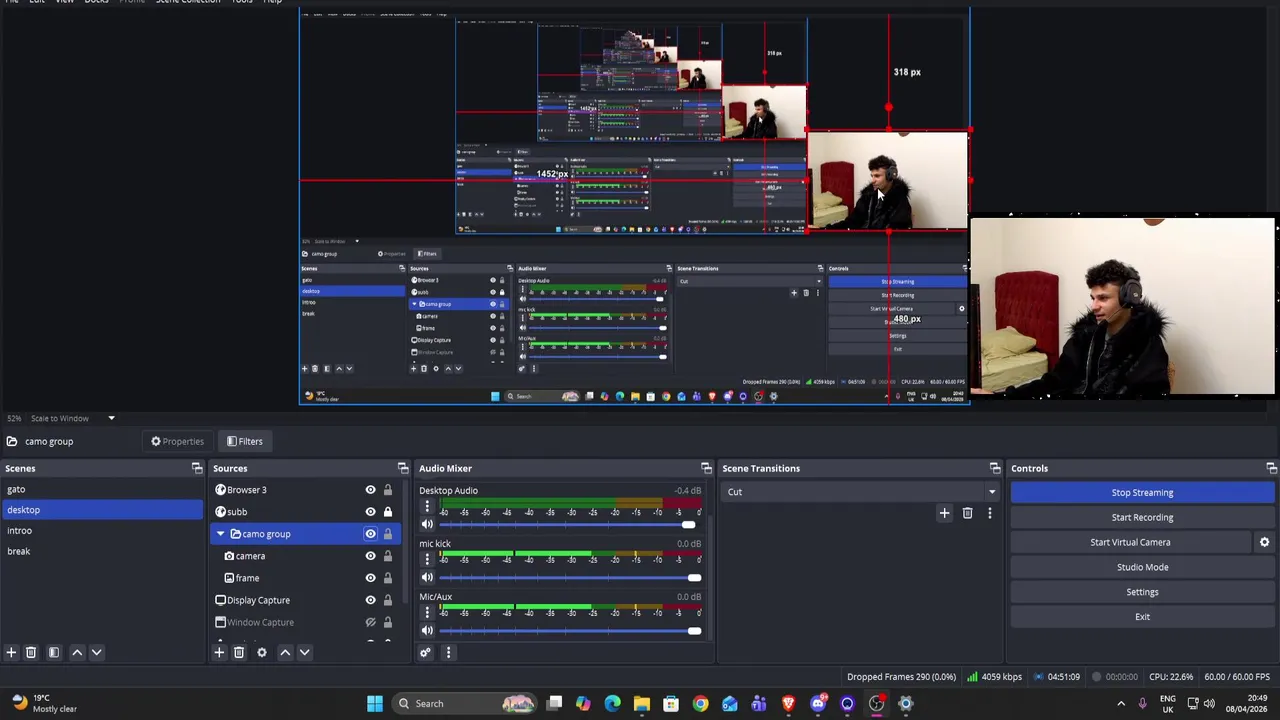
Task: Toggle the lock on camera source
Action: point(388,556)
